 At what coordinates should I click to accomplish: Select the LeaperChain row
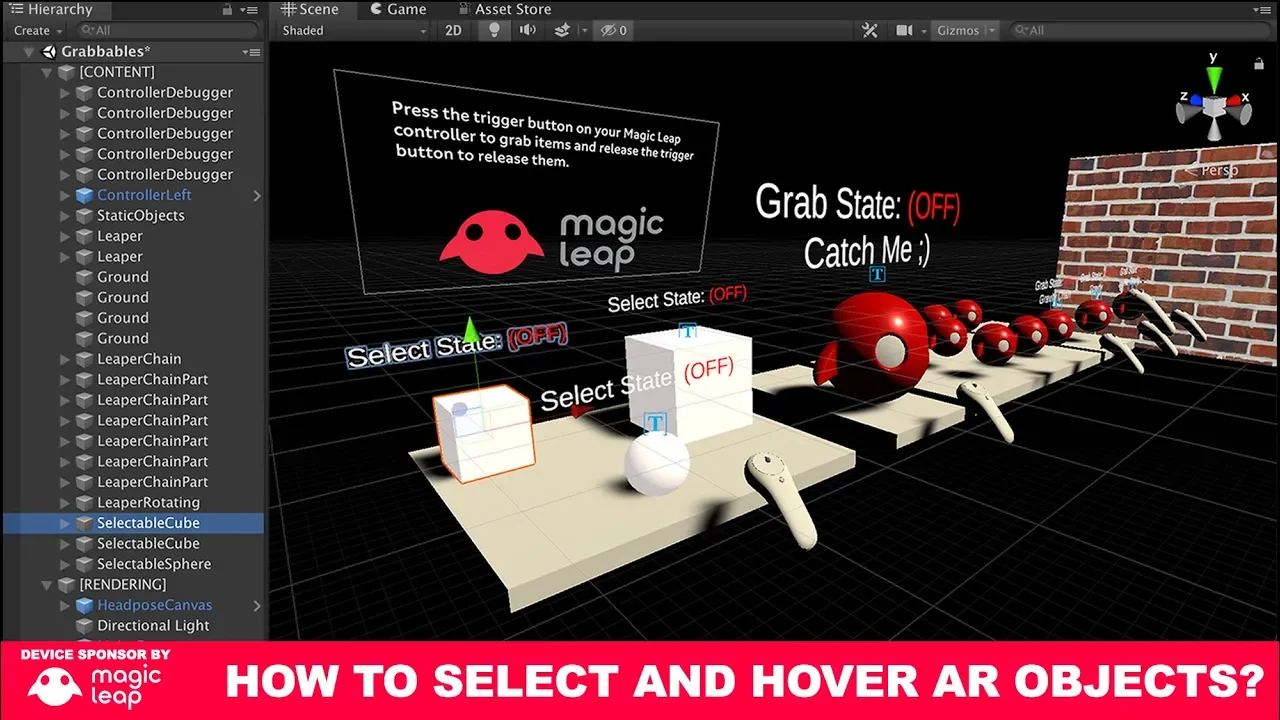click(134, 359)
